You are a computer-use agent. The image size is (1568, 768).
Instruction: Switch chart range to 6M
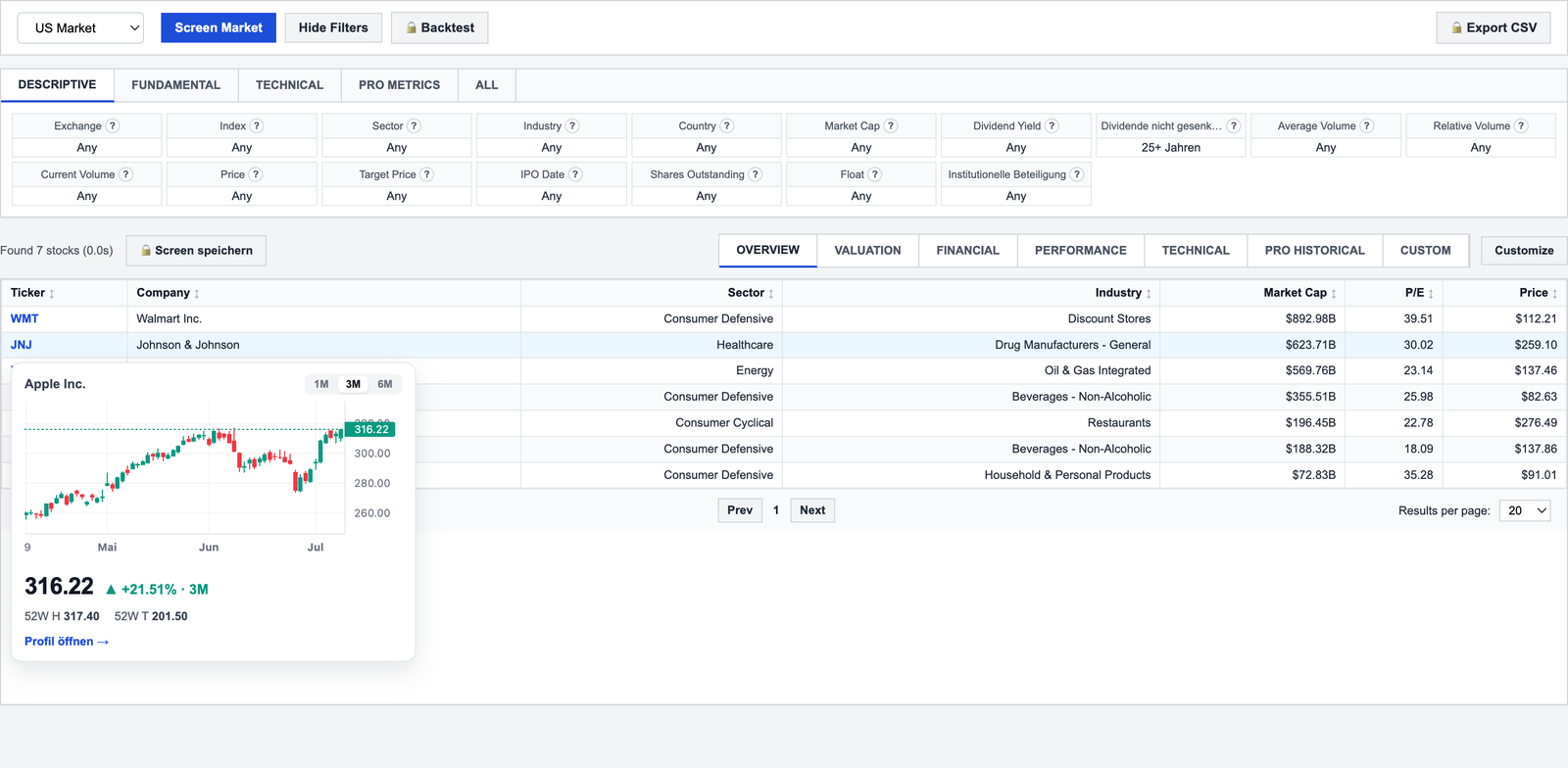click(x=385, y=384)
